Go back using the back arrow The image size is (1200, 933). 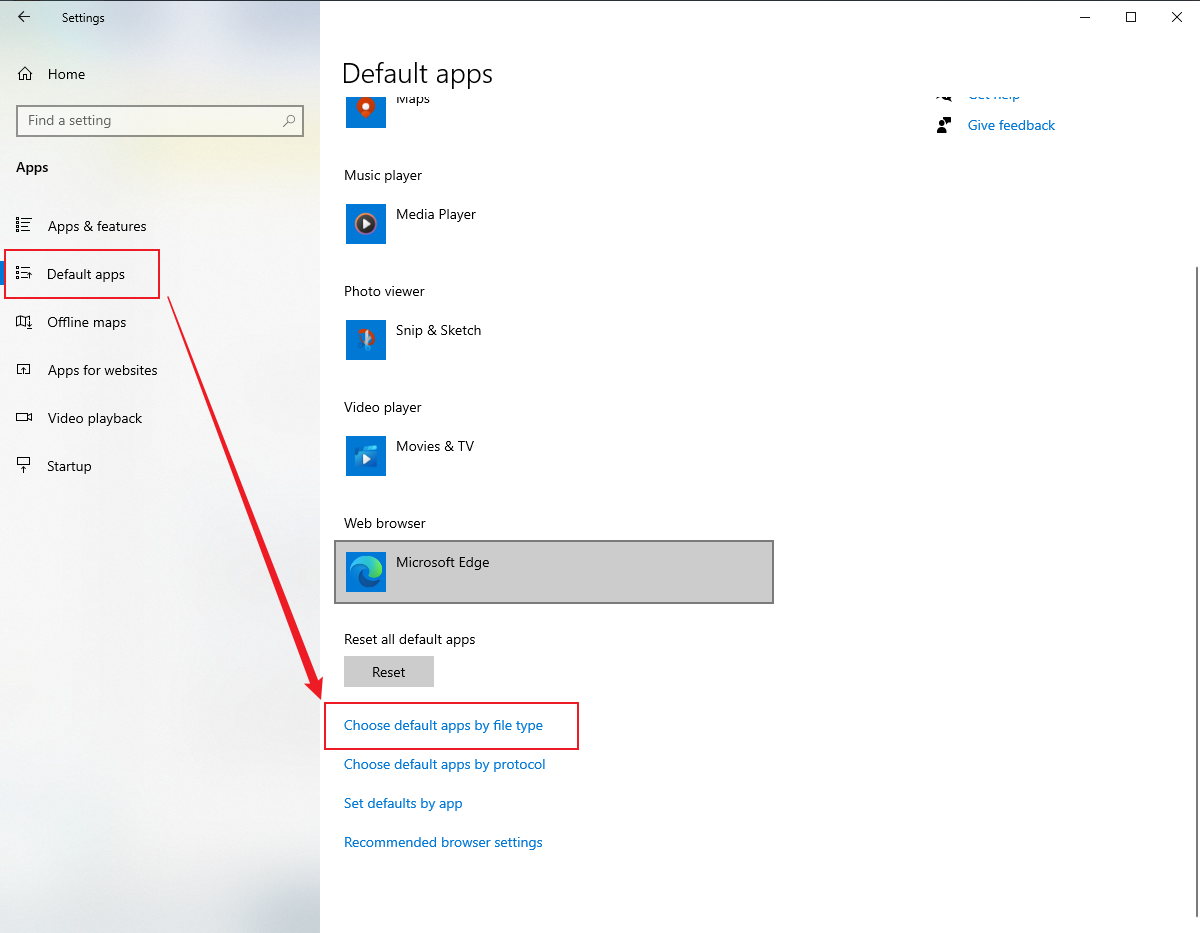24,17
